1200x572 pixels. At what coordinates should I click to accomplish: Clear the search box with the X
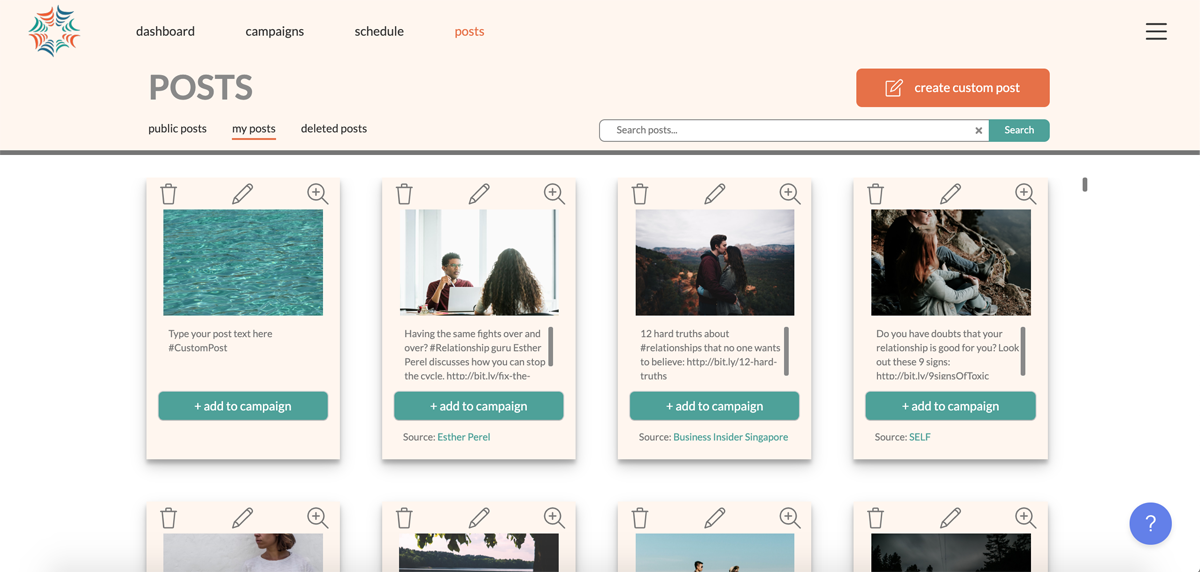click(x=979, y=131)
